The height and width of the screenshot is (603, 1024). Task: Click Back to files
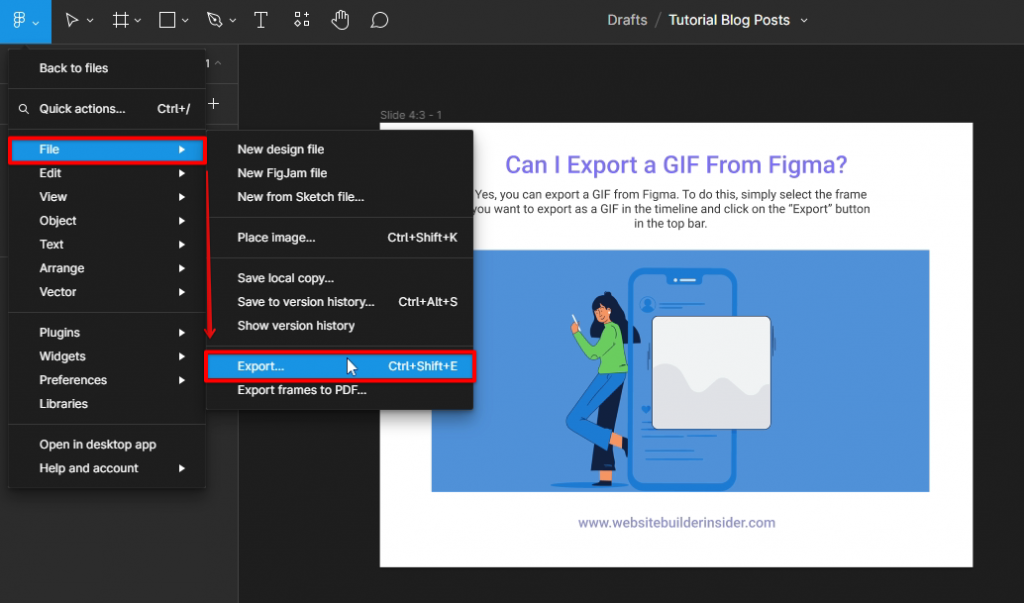click(73, 68)
